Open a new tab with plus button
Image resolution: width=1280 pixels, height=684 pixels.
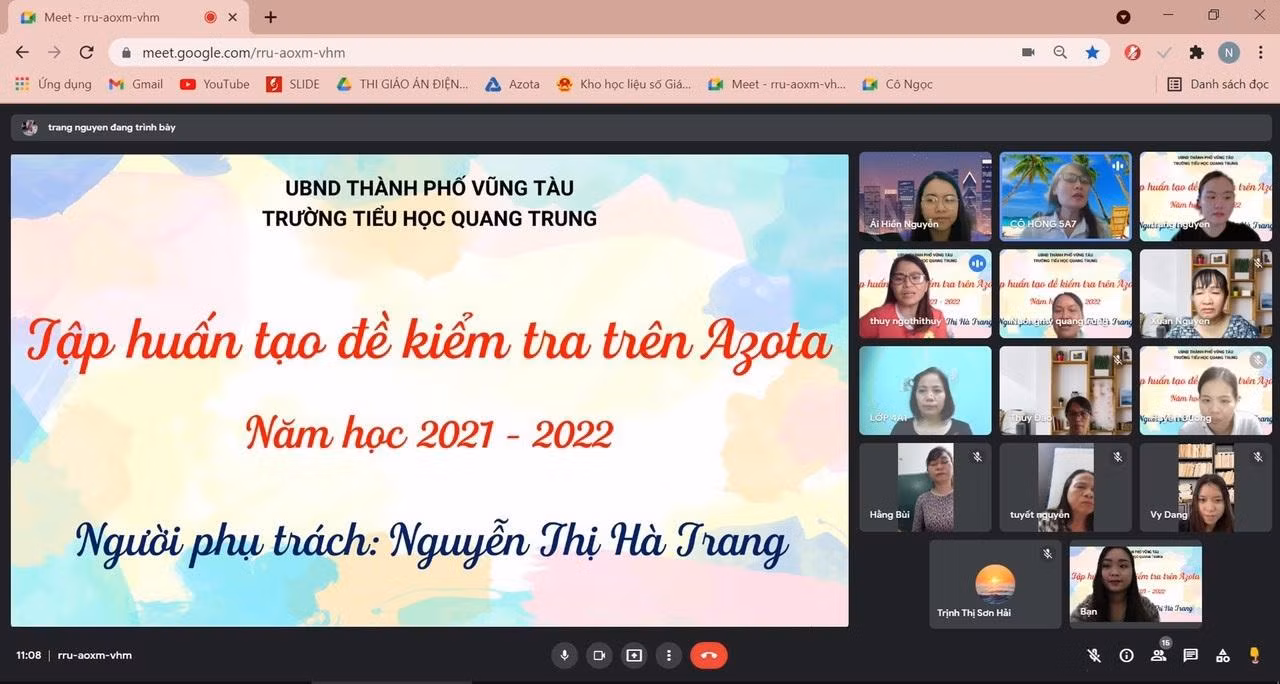pyautogui.click(x=270, y=17)
